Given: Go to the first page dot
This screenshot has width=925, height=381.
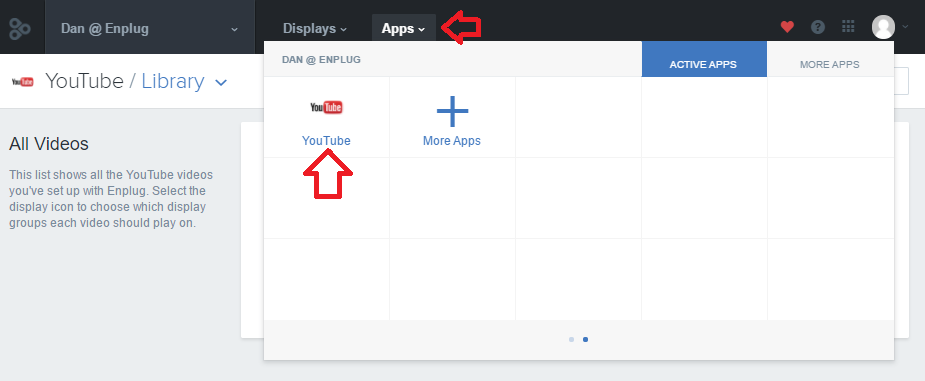Looking at the screenshot, I should tap(571, 340).
